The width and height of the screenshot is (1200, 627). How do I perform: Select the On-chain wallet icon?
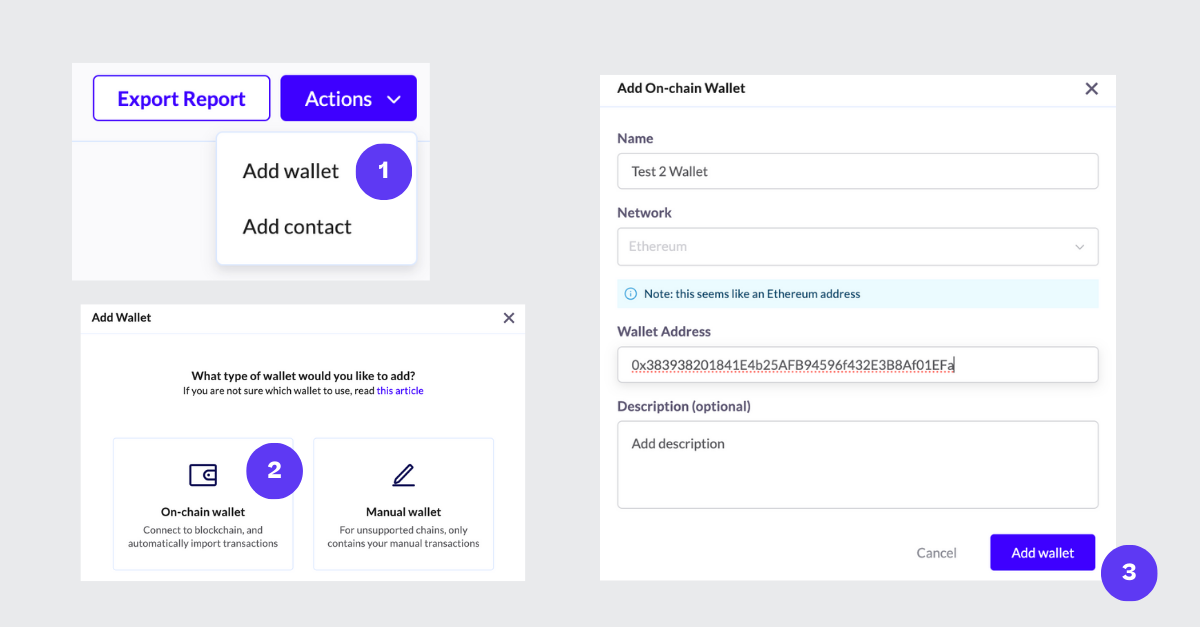tap(203, 475)
